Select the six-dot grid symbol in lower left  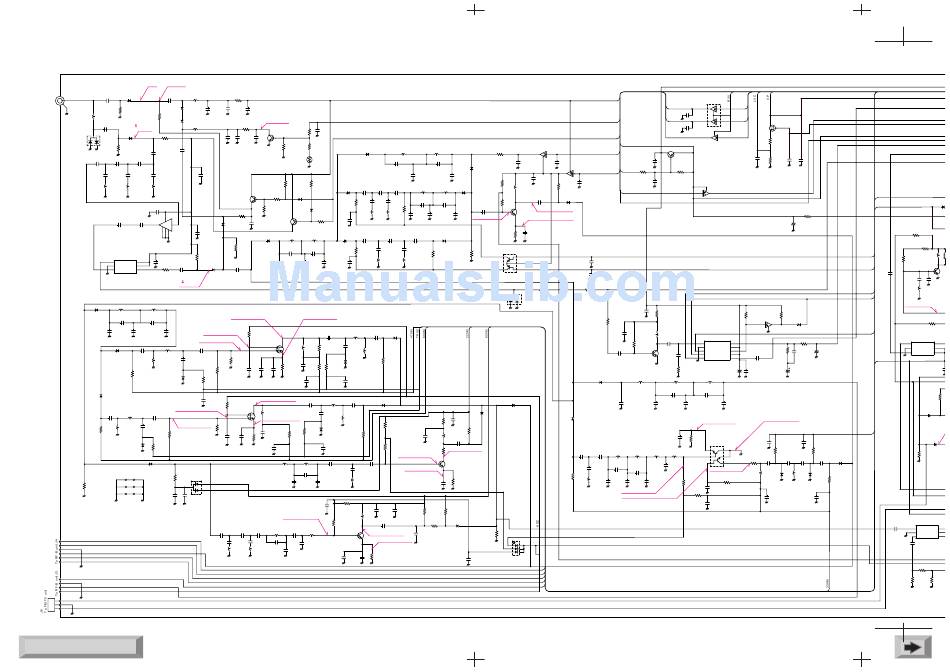pyautogui.click(x=128, y=490)
